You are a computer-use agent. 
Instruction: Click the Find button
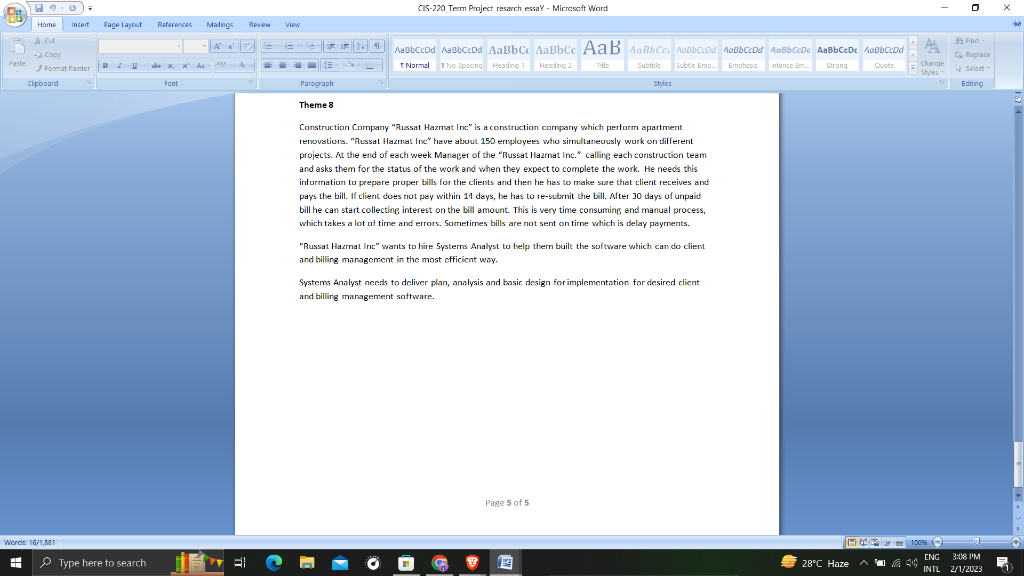click(969, 40)
